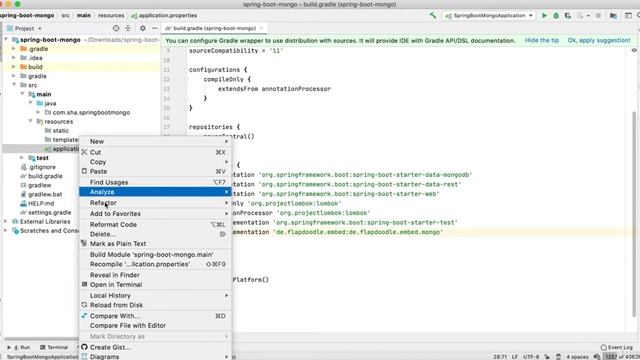Open the Analyze submenu
Screen dimensions: 640x360
point(155,192)
